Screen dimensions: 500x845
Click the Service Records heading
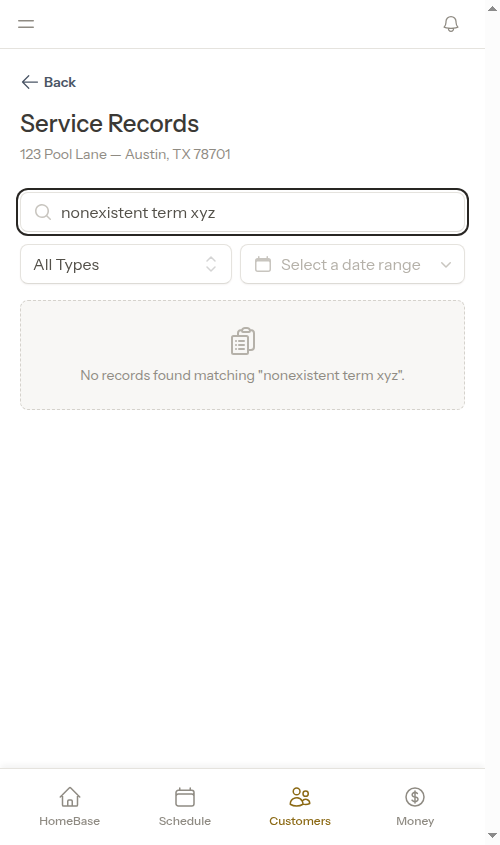pos(109,123)
